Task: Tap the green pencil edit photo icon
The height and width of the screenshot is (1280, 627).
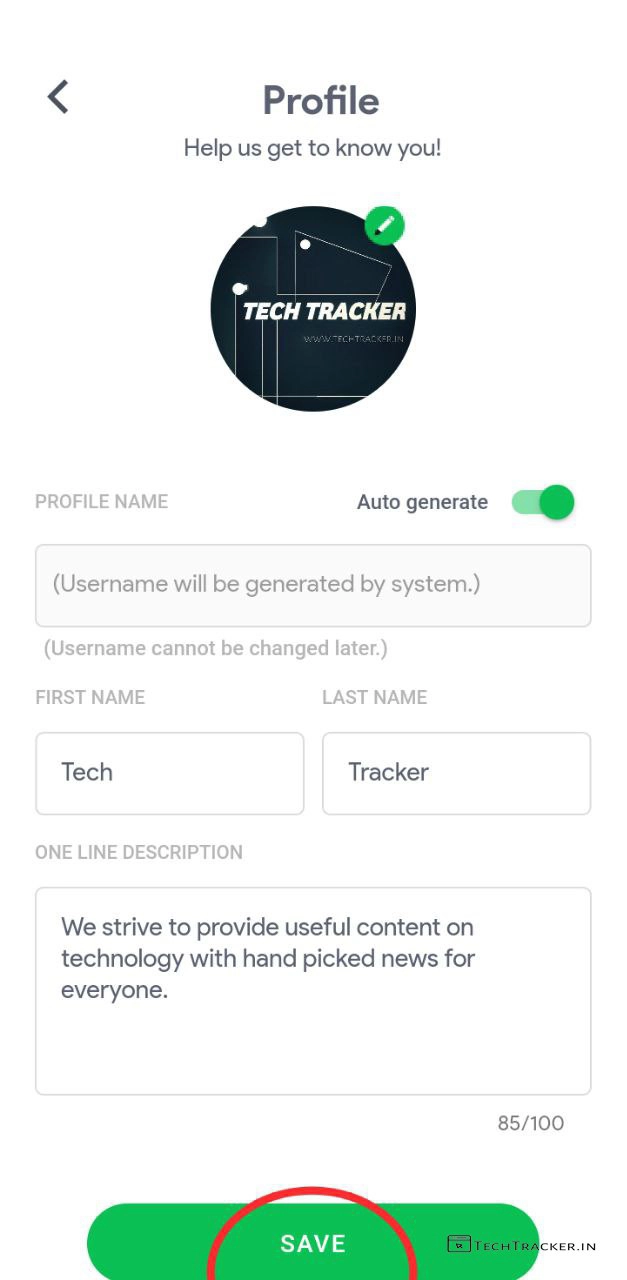Action: pos(384,226)
